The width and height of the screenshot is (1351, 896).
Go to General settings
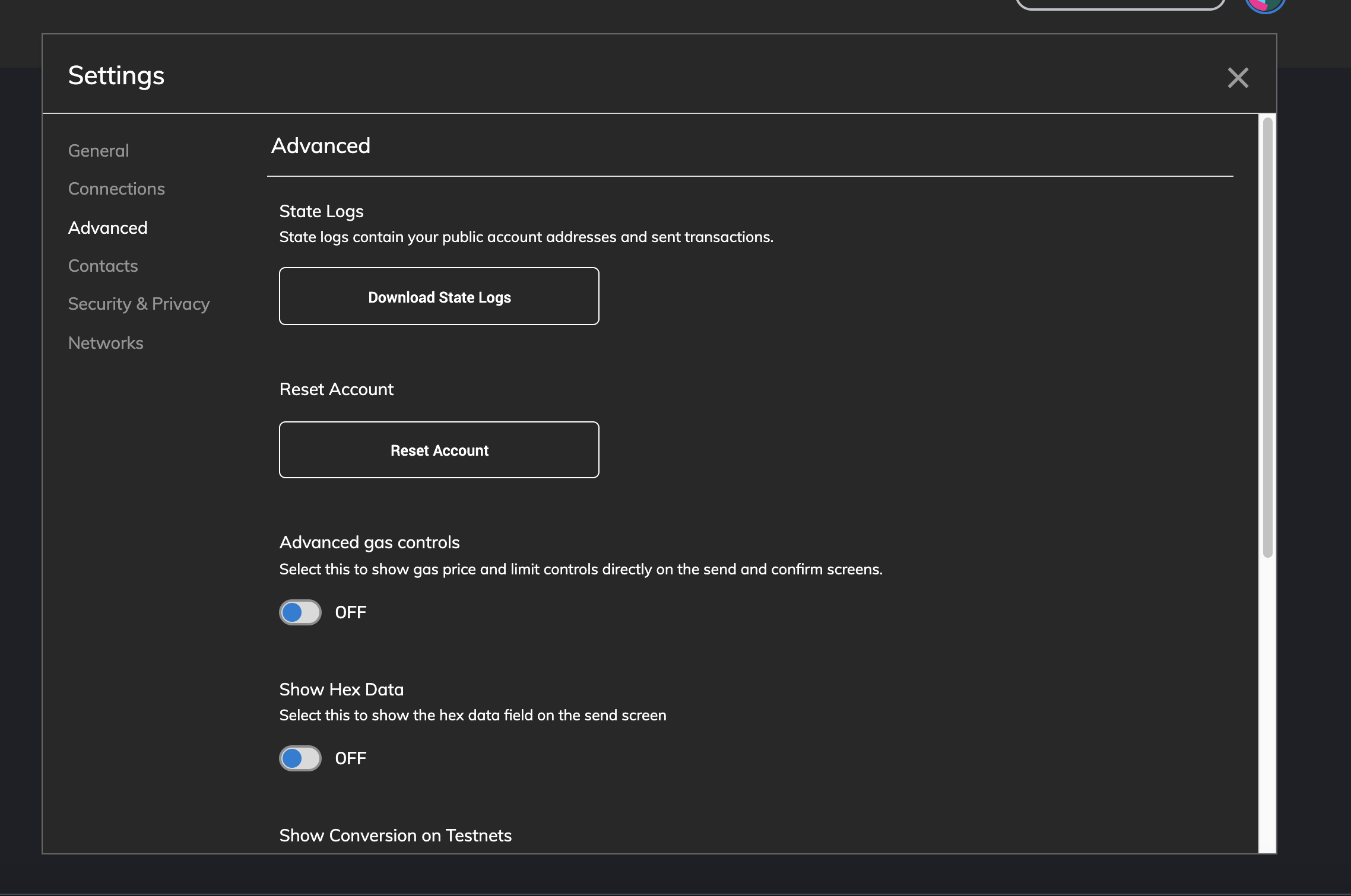(x=99, y=151)
